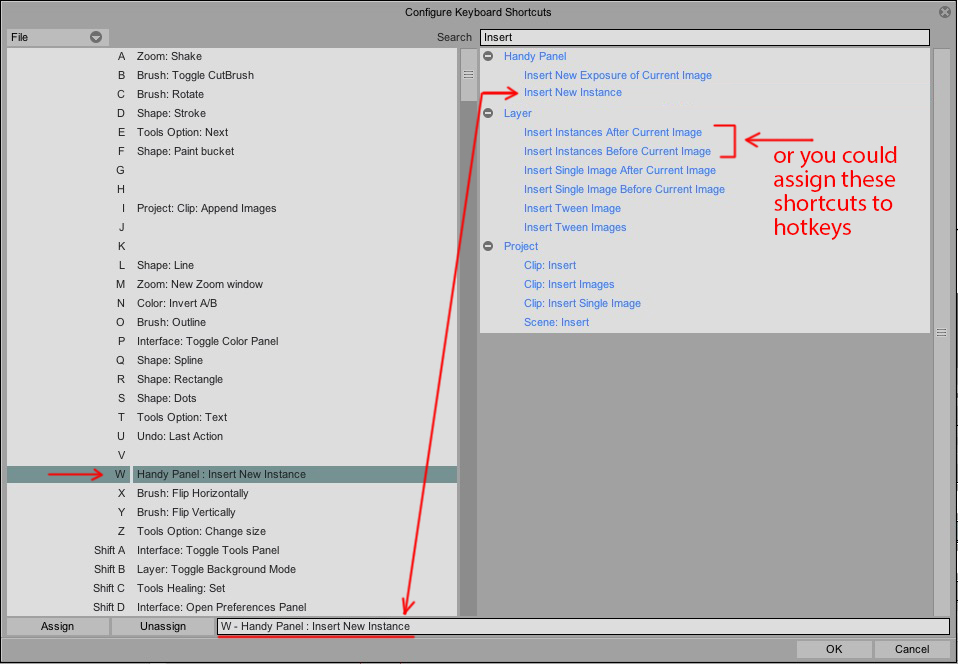Click the Assign button
Image resolution: width=958 pixels, height=664 pixels.
click(x=57, y=626)
